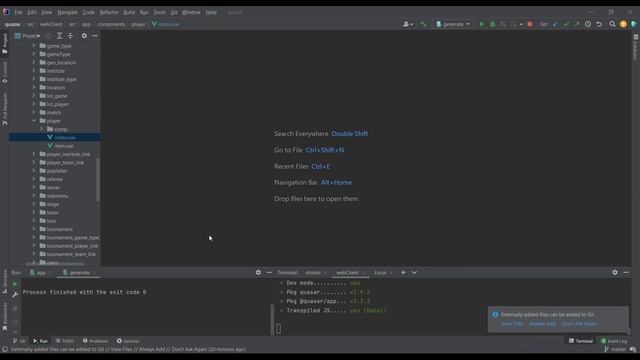Click player breadcrumb in navigation bar
The image size is (640, 360).
click(138, 24)
